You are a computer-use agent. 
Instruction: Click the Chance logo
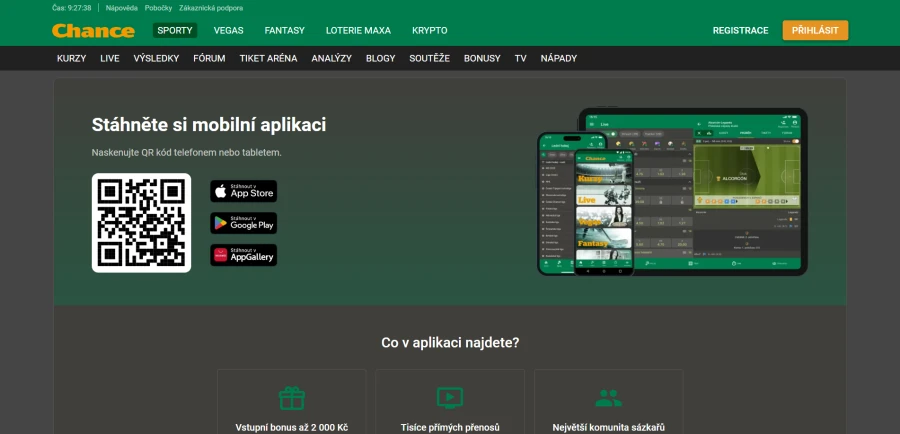[x=94, y=30]
